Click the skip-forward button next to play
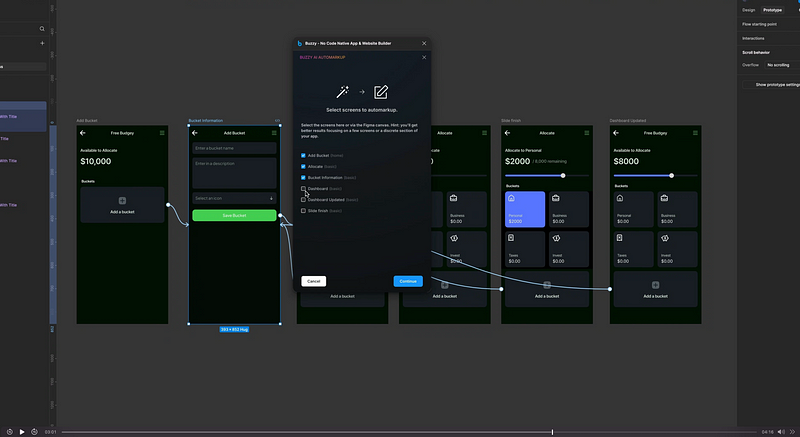 tap(34, 432)
